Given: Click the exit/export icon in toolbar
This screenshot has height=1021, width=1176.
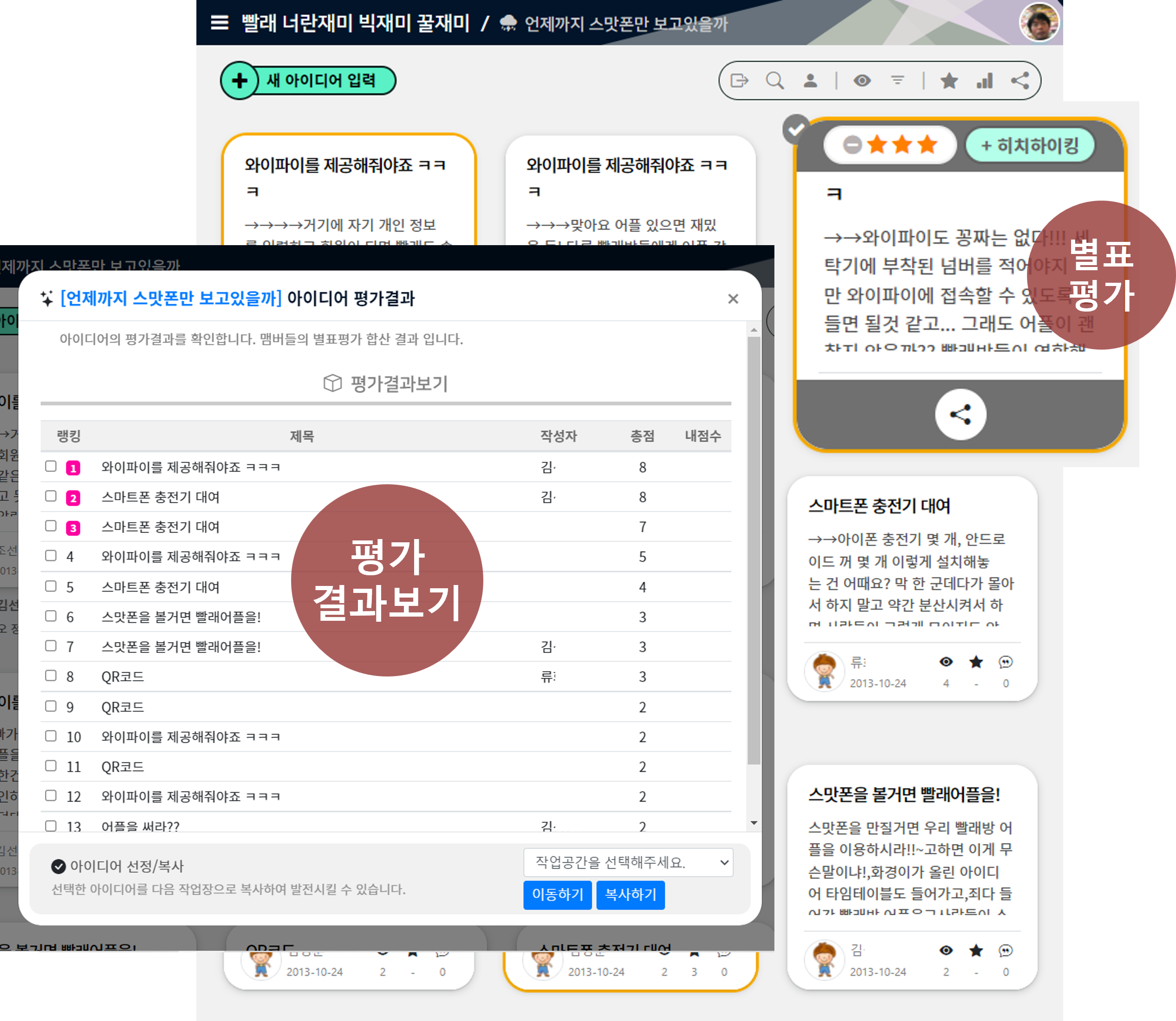Looking at the screenshot, I should click(739, 80).
